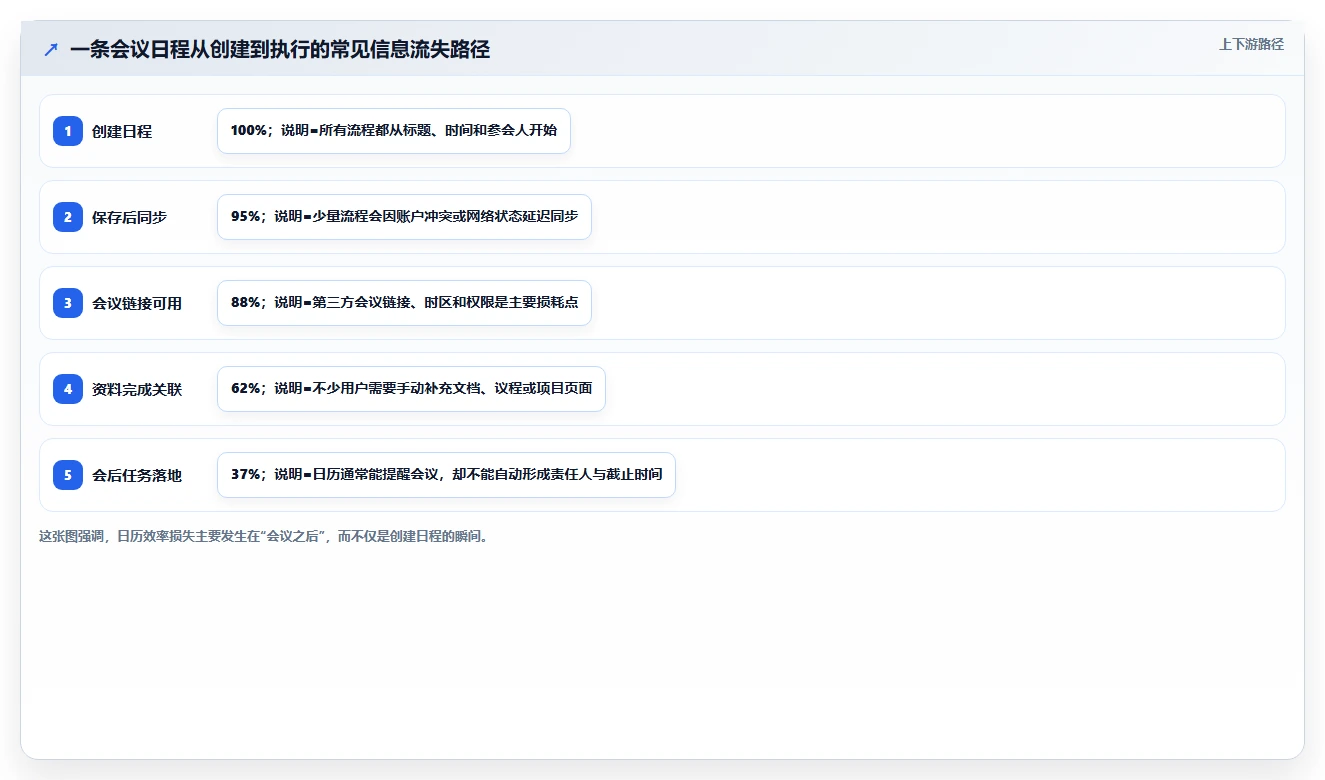This screenshot has height=780, width=1325.
Task: Select step badge 5 for 会后任务落地
Action: 68,475
